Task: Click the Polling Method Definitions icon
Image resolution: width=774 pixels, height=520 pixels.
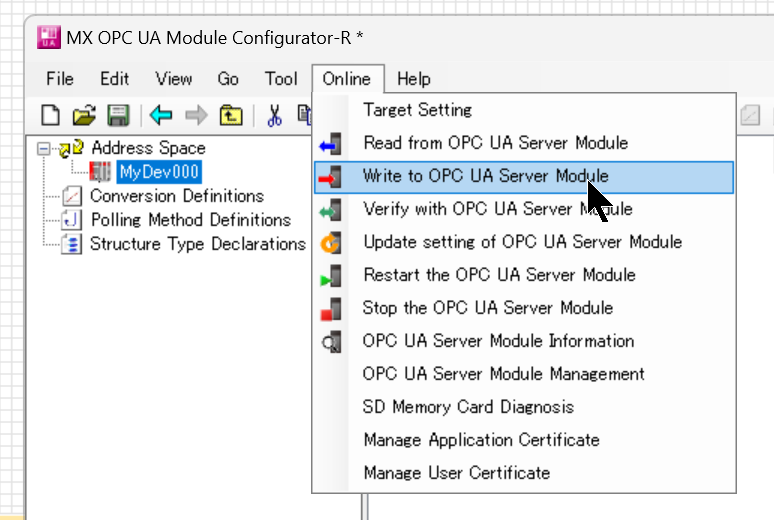Action: coord(72,220)
